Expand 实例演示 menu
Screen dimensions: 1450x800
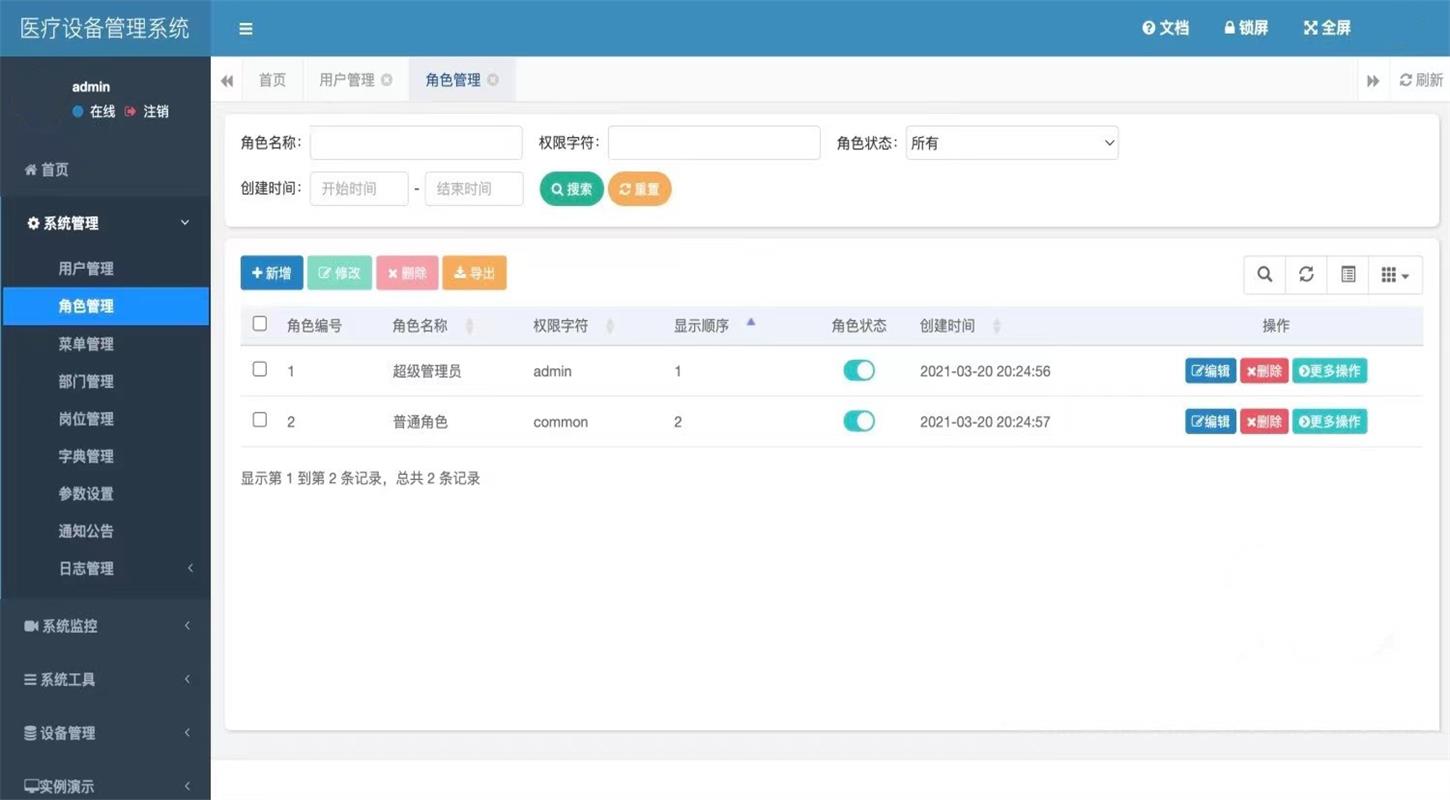(105, 786)
